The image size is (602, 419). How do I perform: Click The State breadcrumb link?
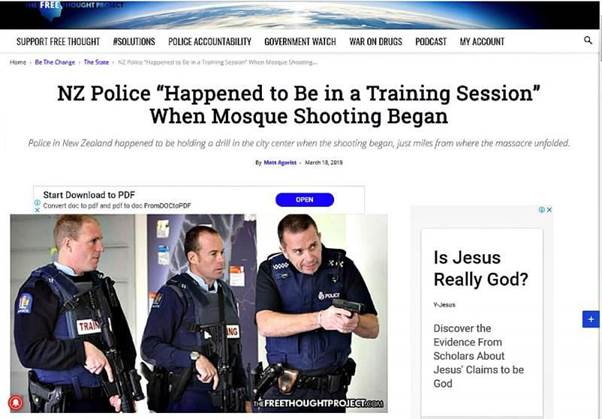point(96,62)
